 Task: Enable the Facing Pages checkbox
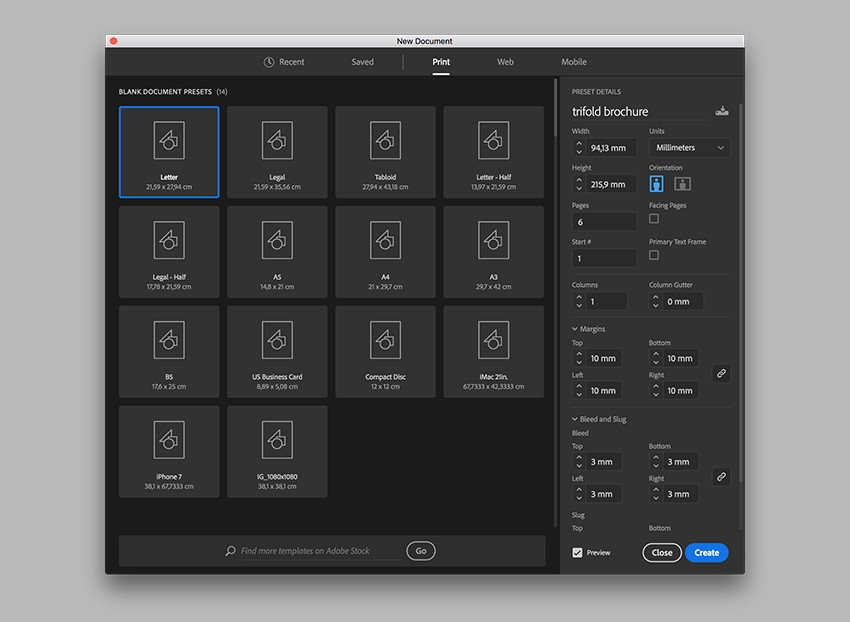pos(654,219)
